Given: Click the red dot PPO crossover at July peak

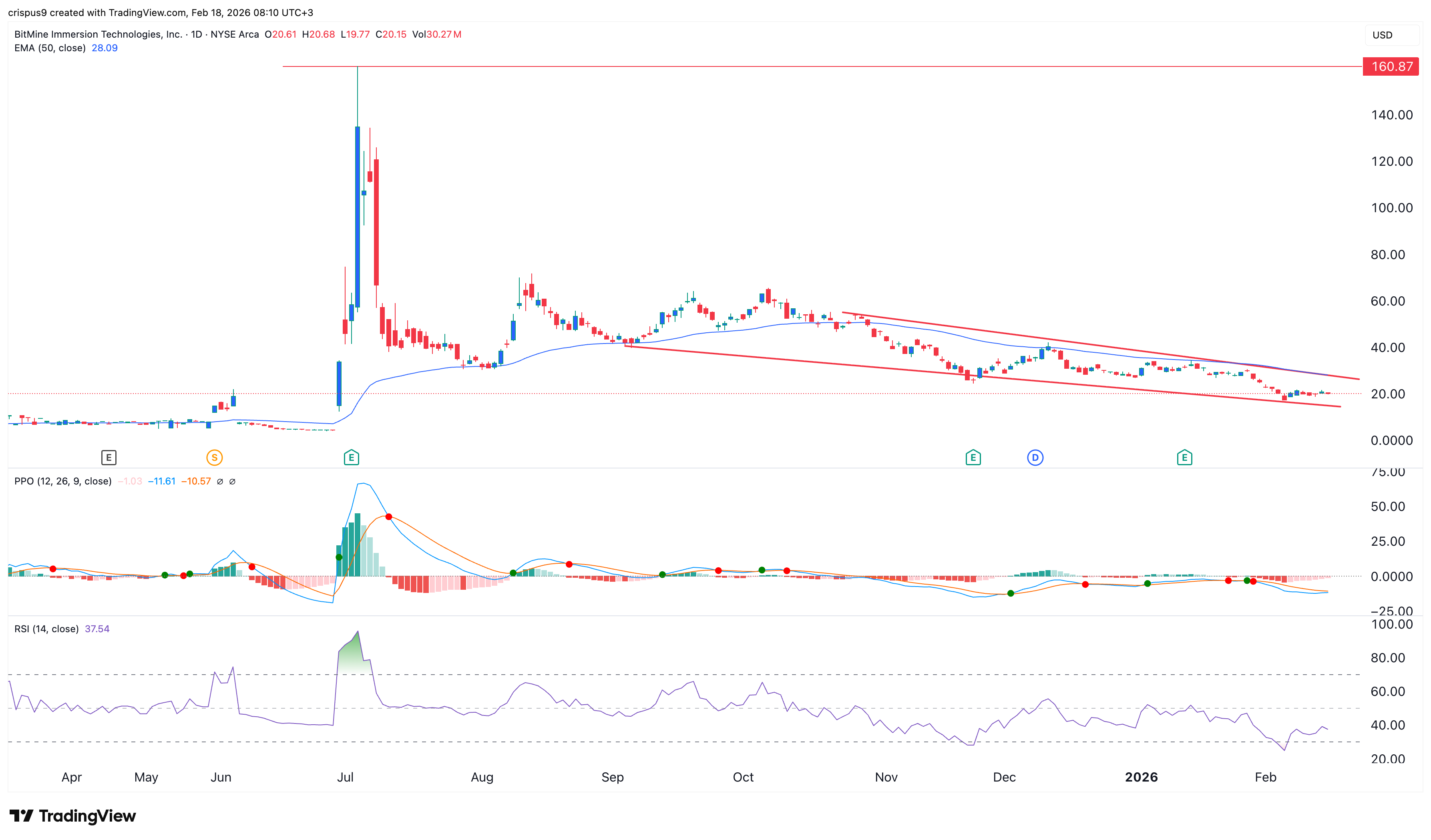Looking at the screenshot, I should click(388, 517).
